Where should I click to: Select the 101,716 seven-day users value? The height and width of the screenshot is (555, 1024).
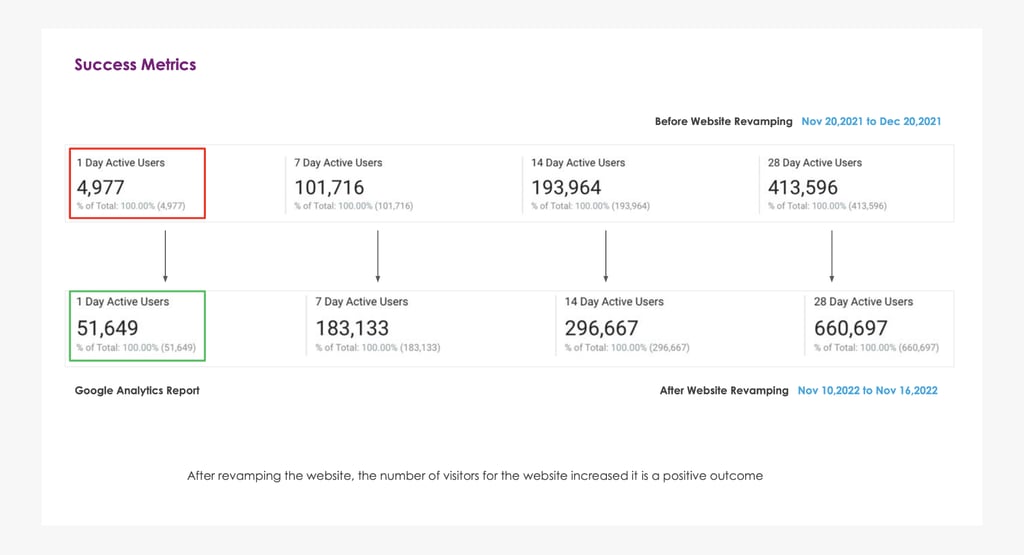click(329, 187)
